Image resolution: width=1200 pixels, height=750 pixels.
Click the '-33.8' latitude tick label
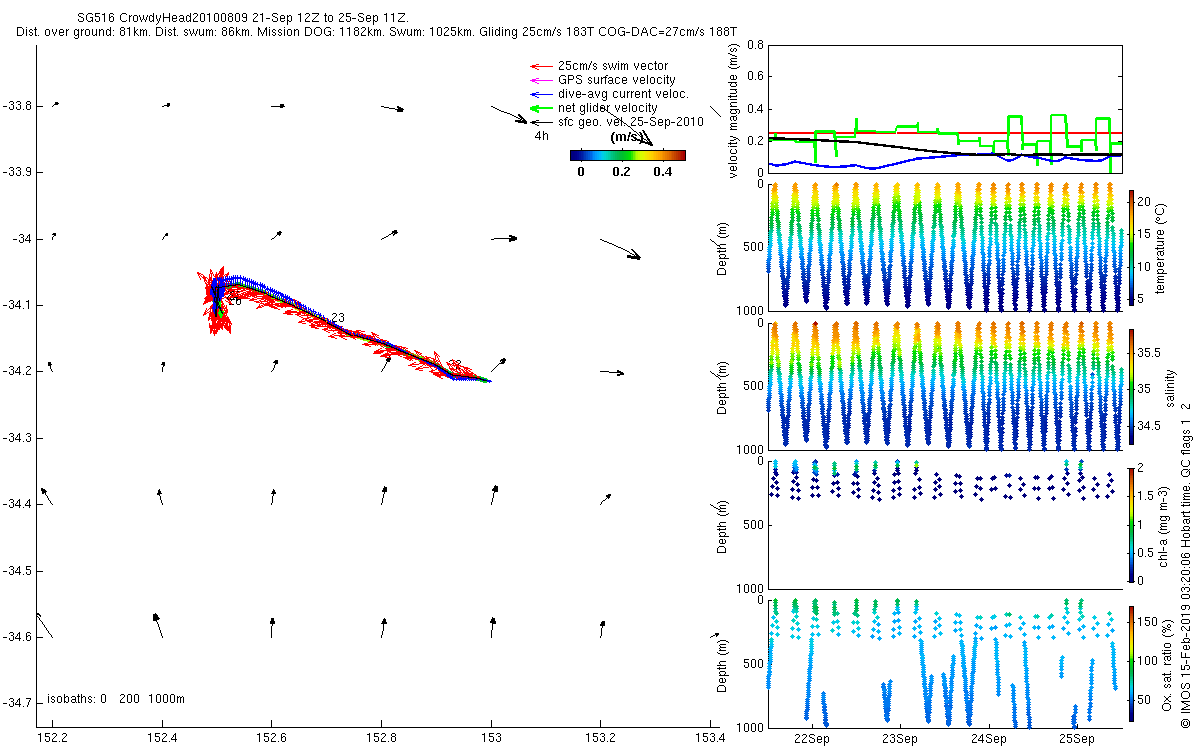click(x=17, y=106)
